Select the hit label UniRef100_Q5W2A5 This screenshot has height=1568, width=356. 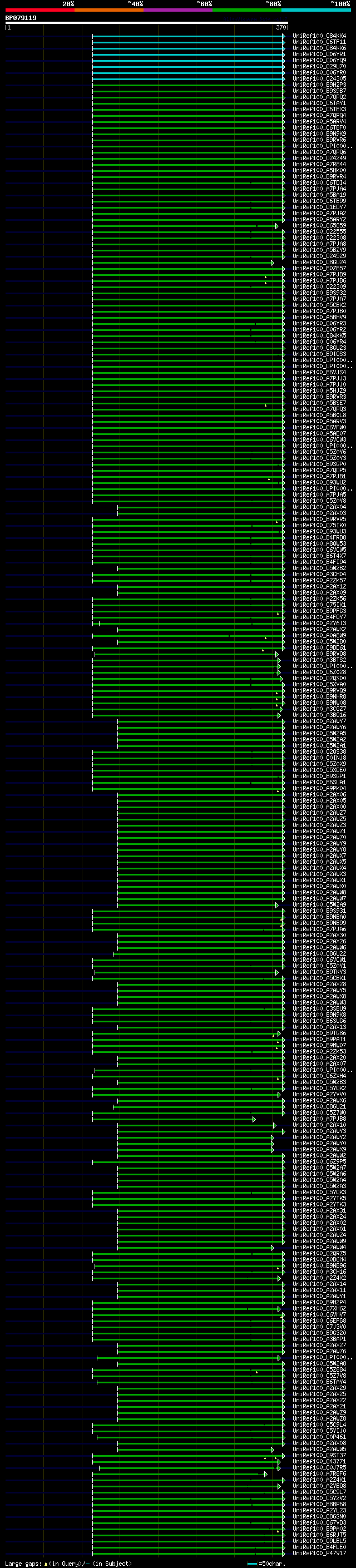coord(319,734)
